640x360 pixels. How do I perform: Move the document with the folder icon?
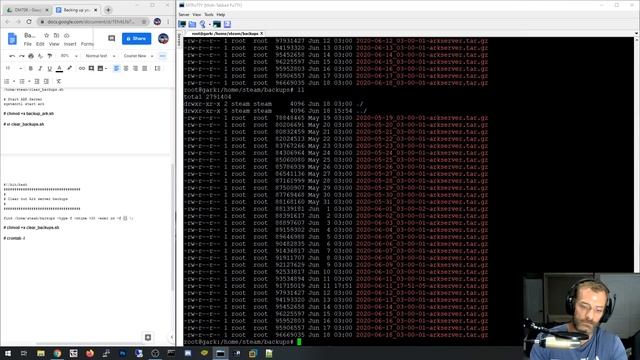click(56, 36)
